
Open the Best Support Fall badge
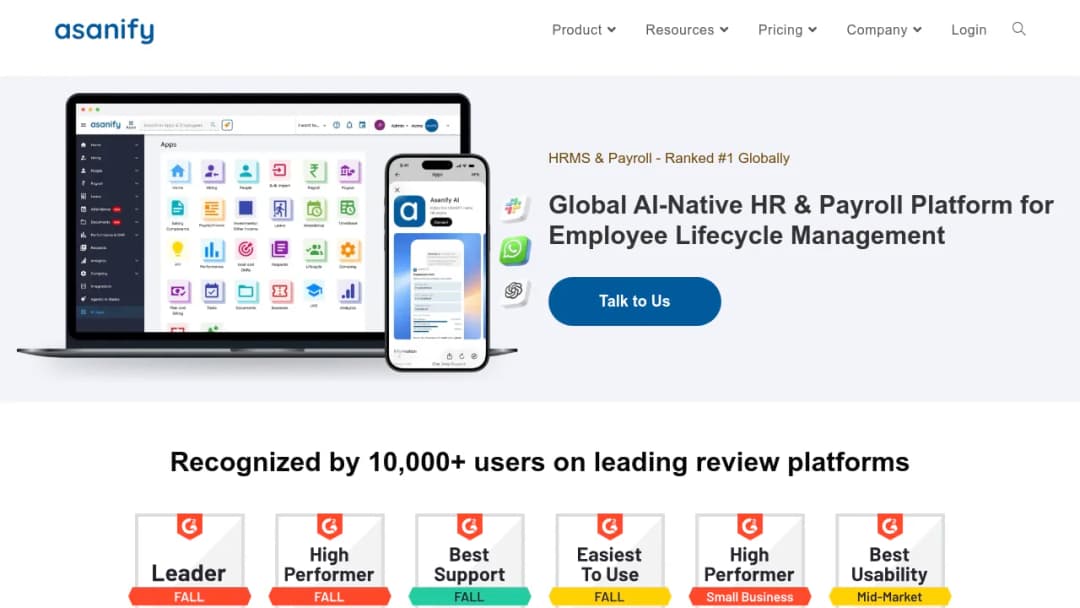[470, 559]
